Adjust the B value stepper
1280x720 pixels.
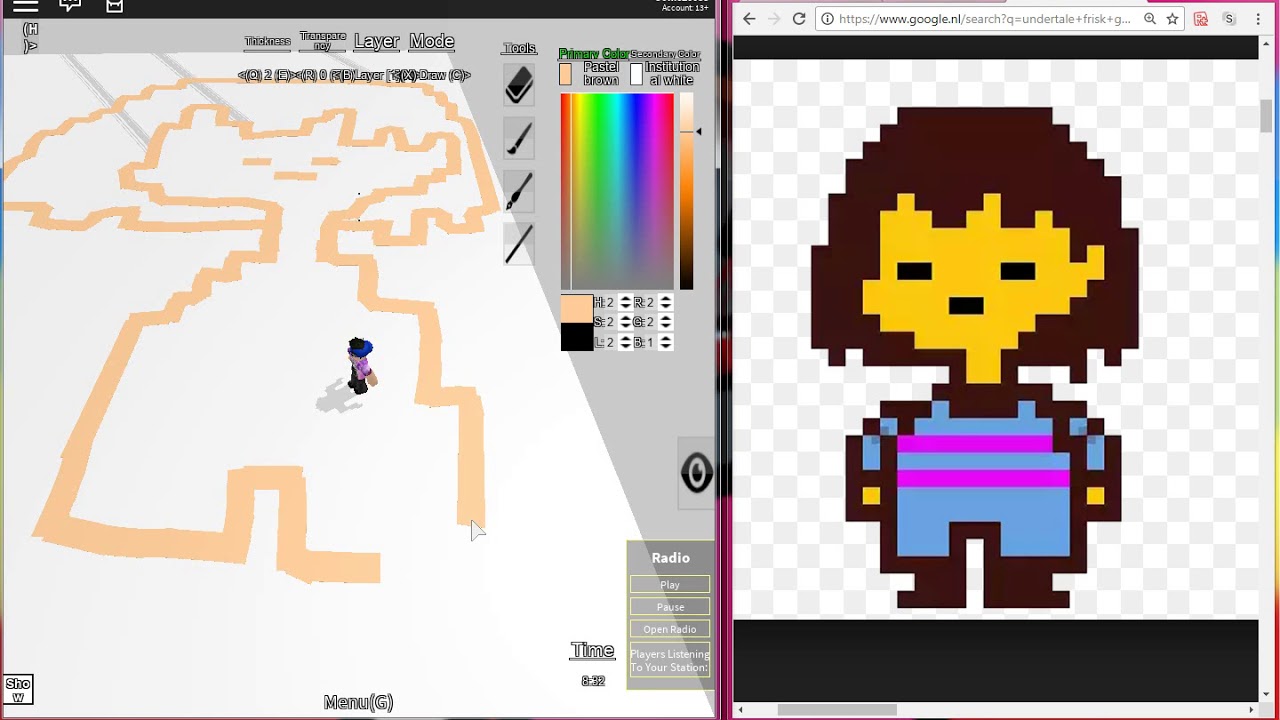click(665, 342)
